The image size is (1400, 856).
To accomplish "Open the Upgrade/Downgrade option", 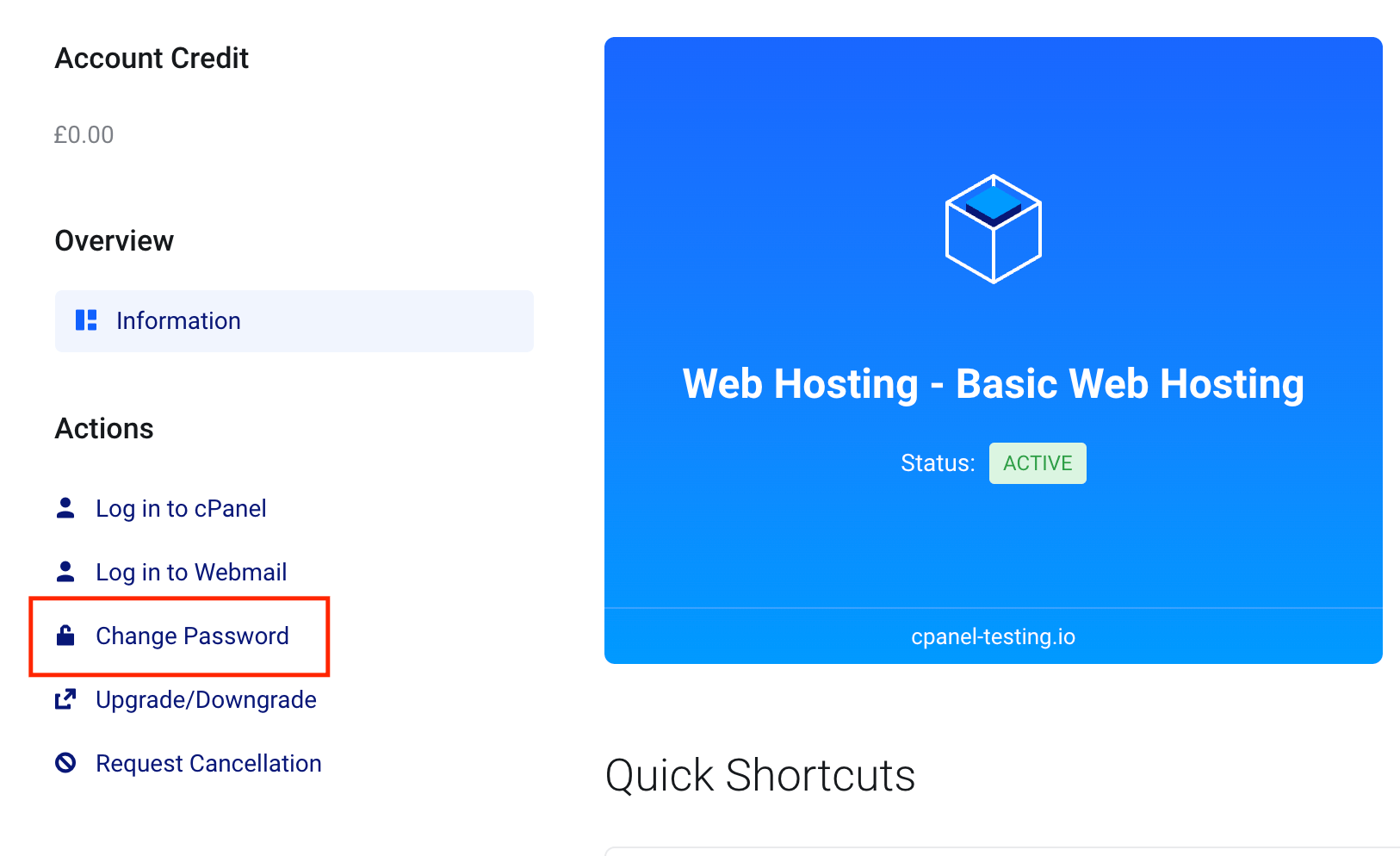I will point(206,700).
